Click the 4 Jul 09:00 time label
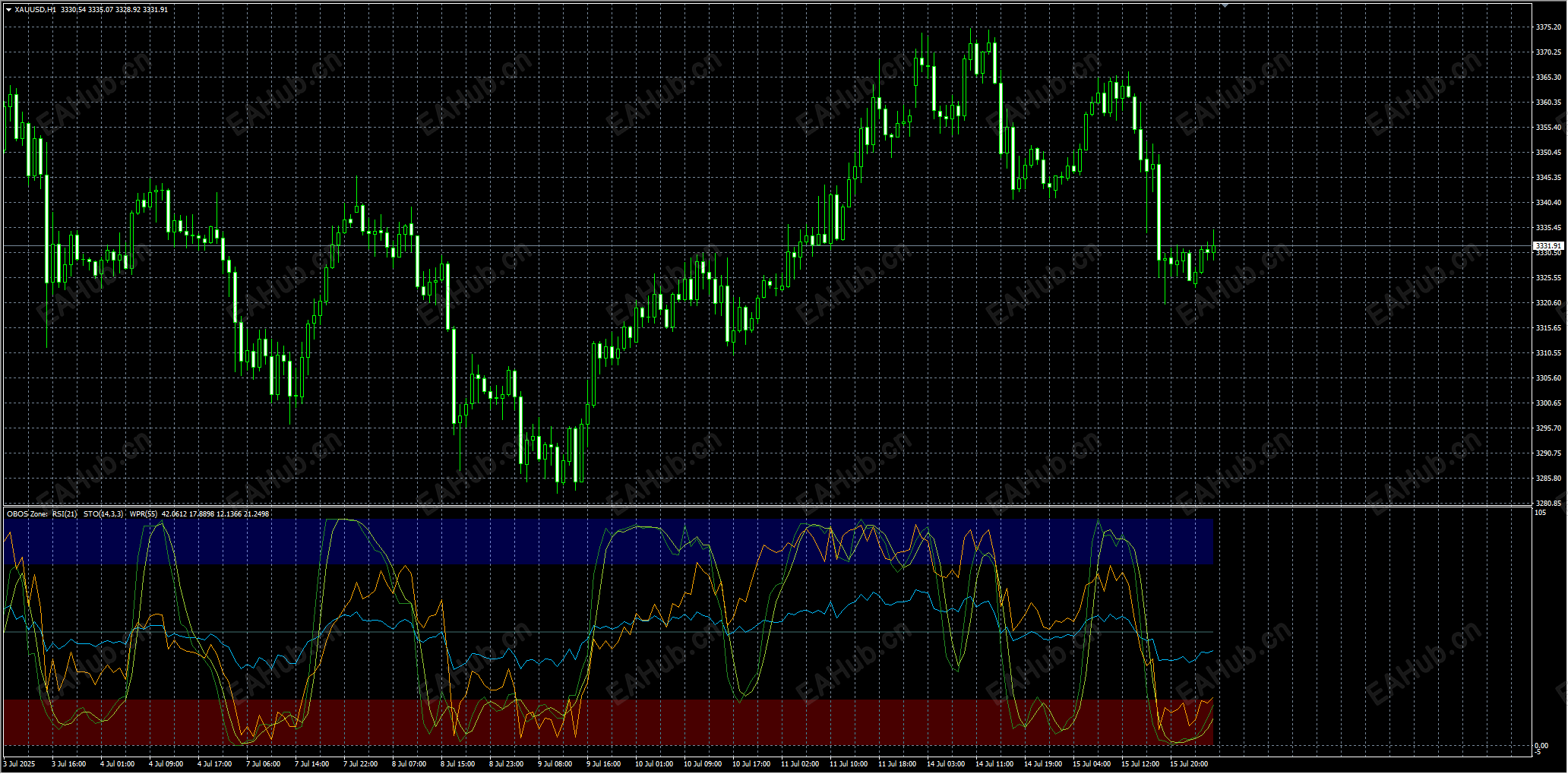Image resolution: width=1568 pixels, height=774 pixels. [x=166, y=764]
